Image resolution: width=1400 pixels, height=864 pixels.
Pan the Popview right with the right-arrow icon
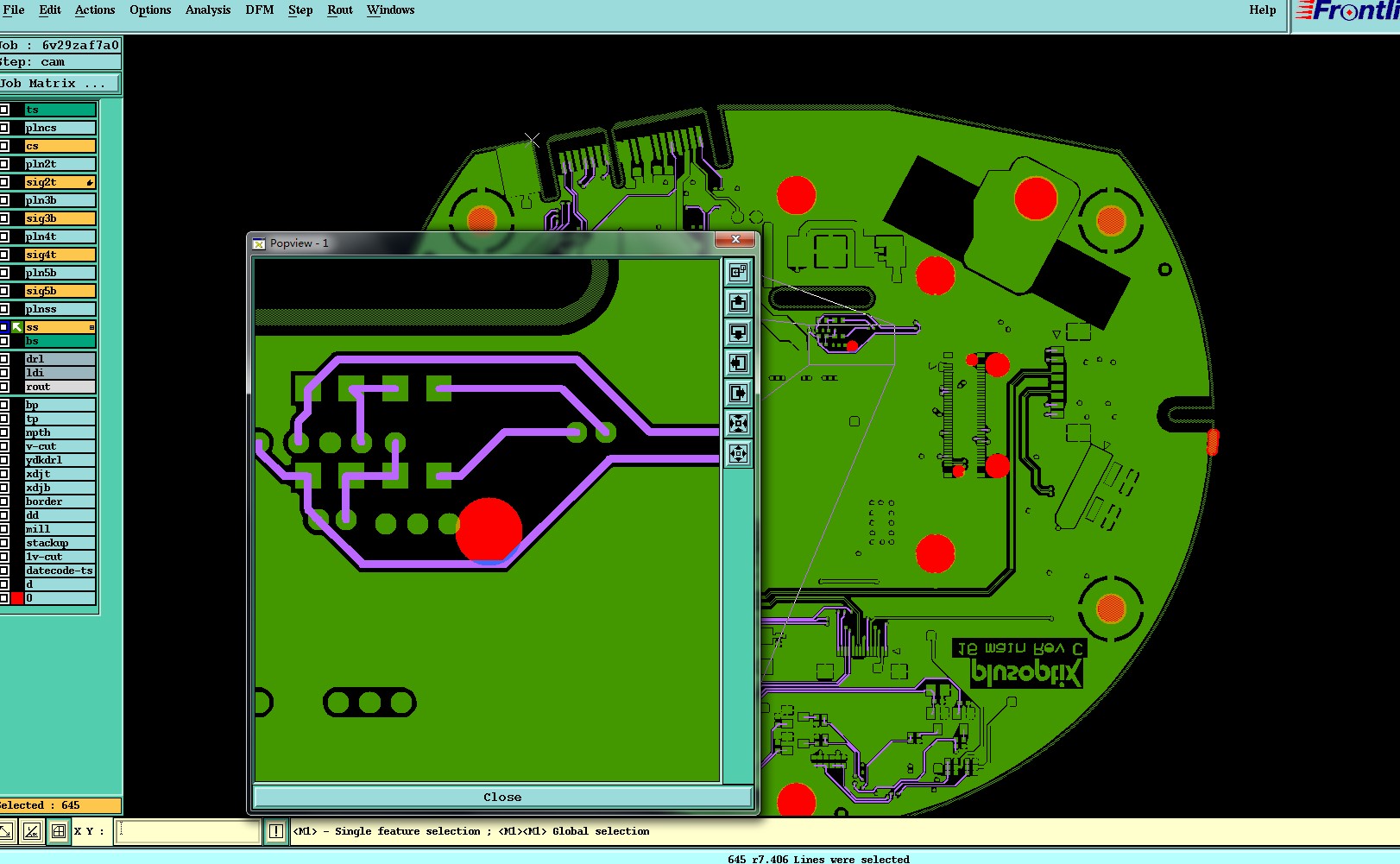[738, 394]
